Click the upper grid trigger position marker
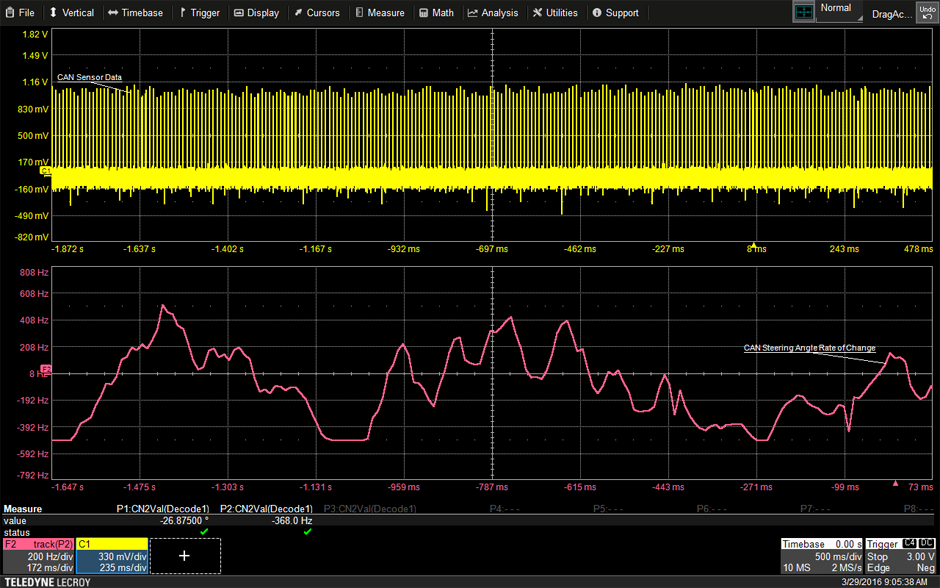Screen dimensions: 940x588 [x=753, y=243]
